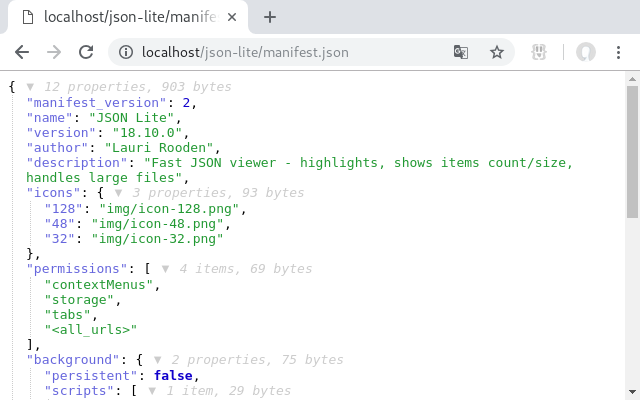This screenshot has width=640, height=400.
Task: Click the "permissions" key
Action: 77,269
